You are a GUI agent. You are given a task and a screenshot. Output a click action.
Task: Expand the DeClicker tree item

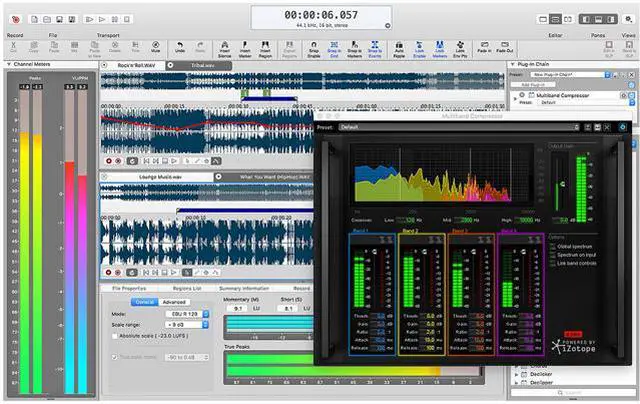tap(516, 374)
